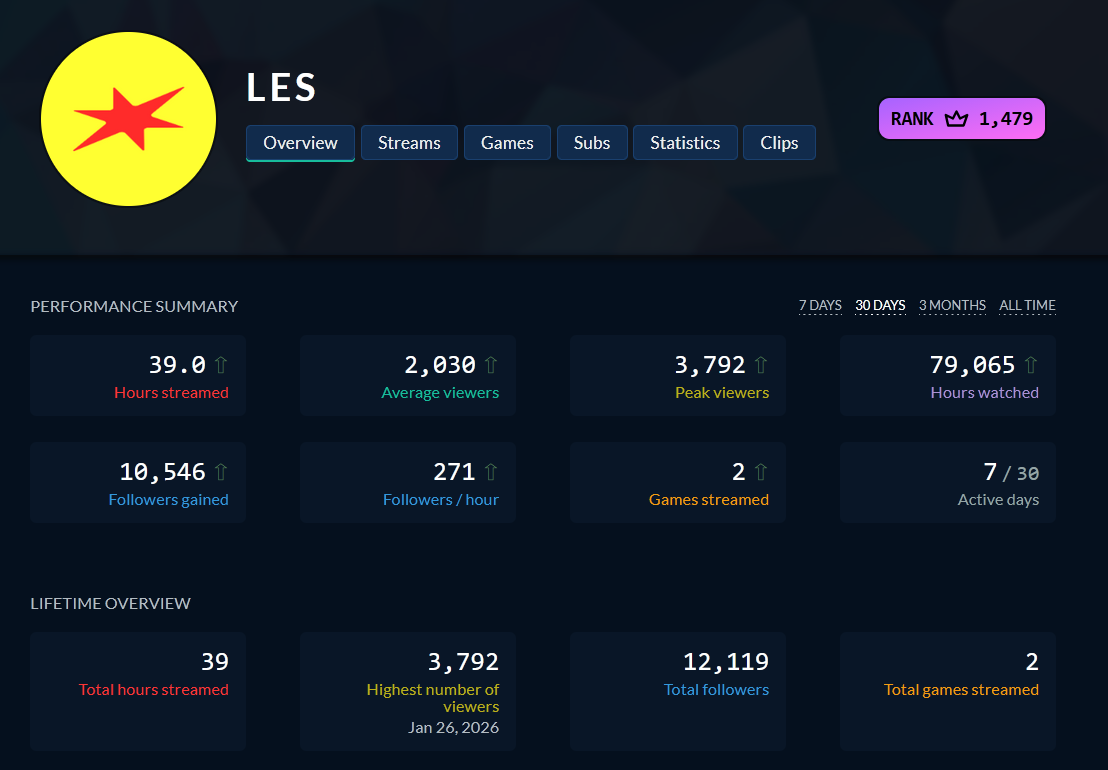Click the up-arrow beside Followers / hour
The image size is (1108, 770).
coord(492,469)
